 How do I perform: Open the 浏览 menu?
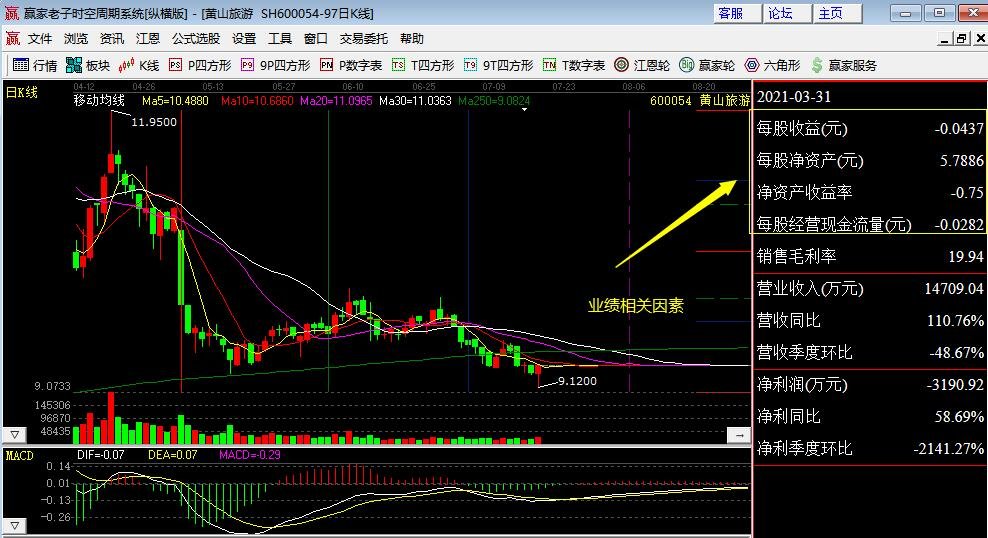tap(76, 38)
